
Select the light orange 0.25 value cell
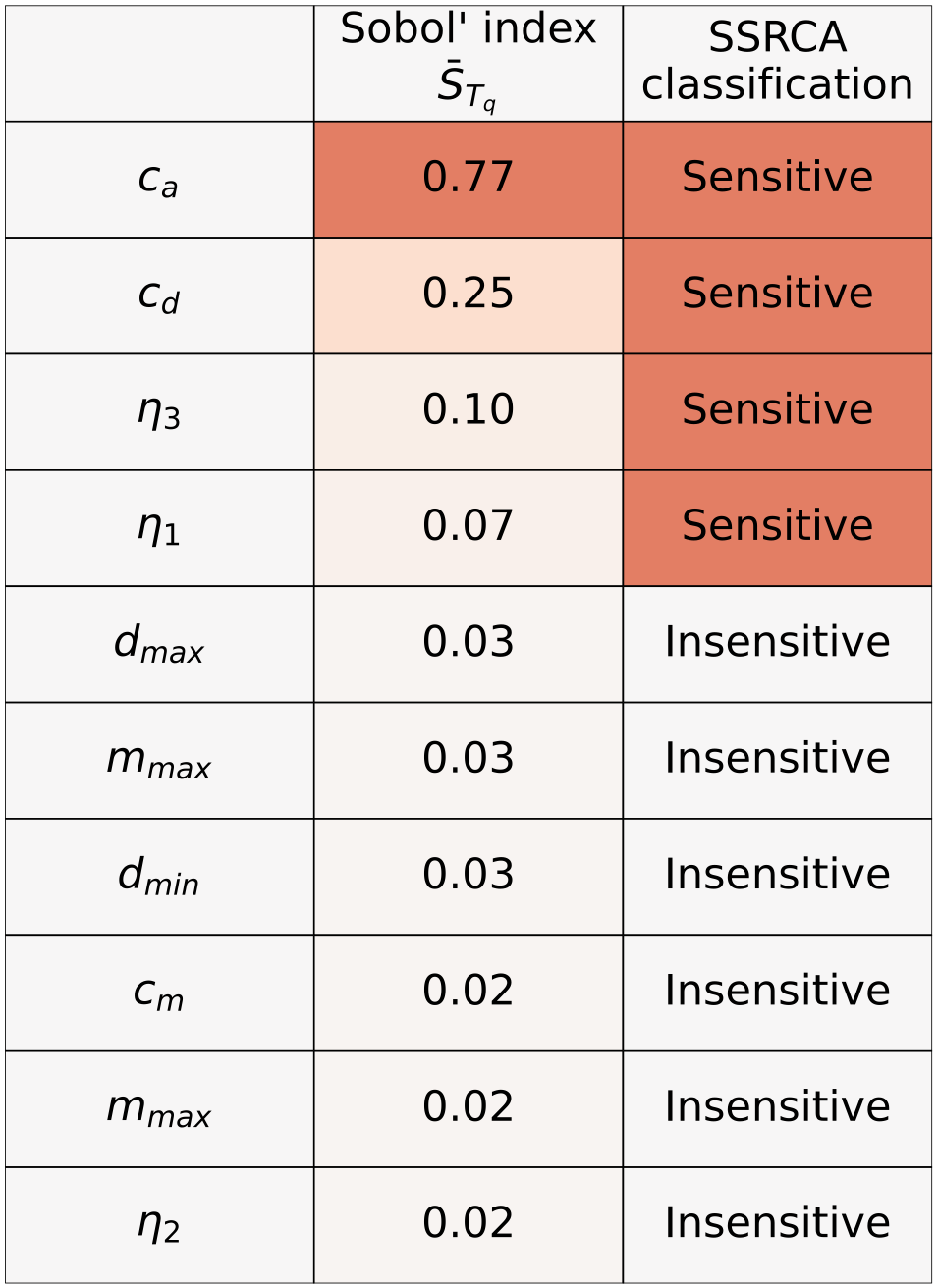468,295
